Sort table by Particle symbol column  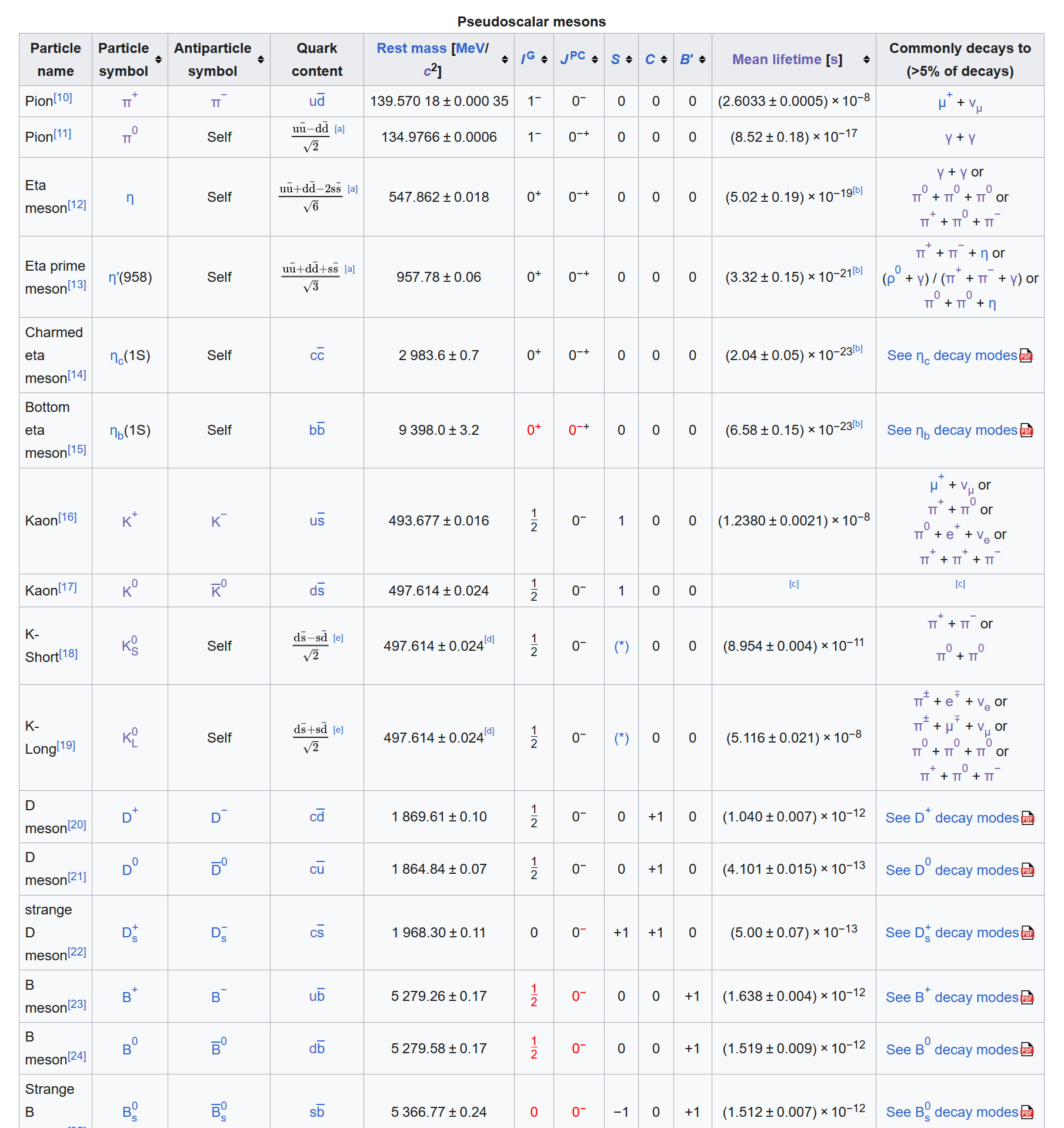tap(158, 59)
